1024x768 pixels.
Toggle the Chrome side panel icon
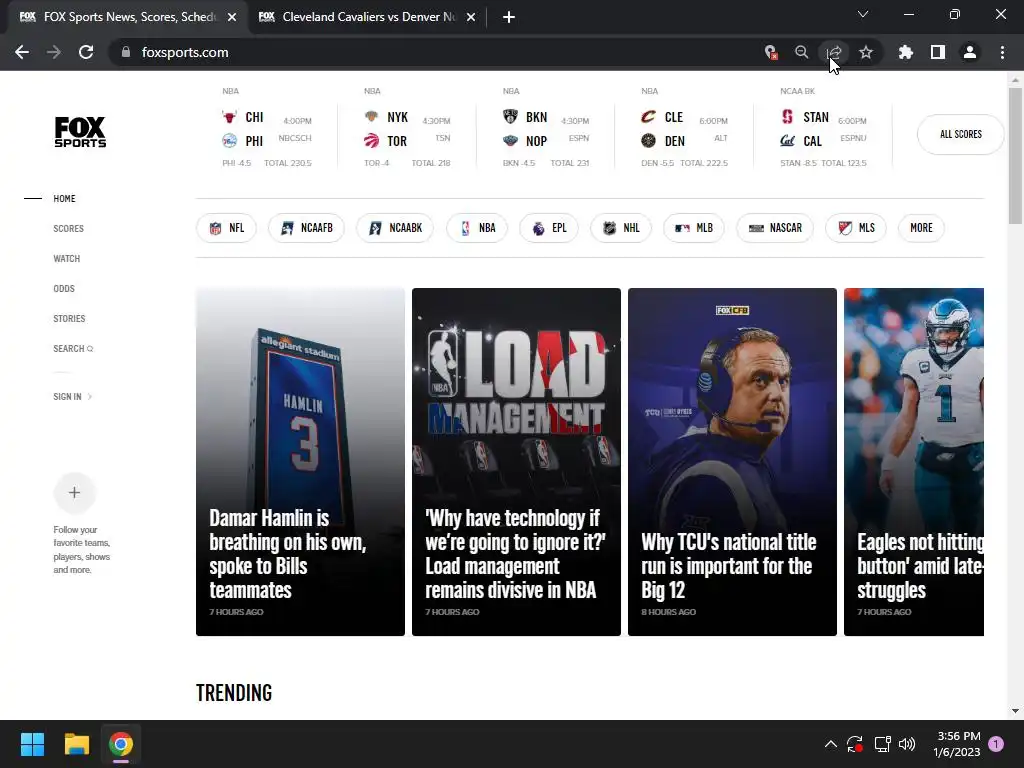[x=938, y=52]
